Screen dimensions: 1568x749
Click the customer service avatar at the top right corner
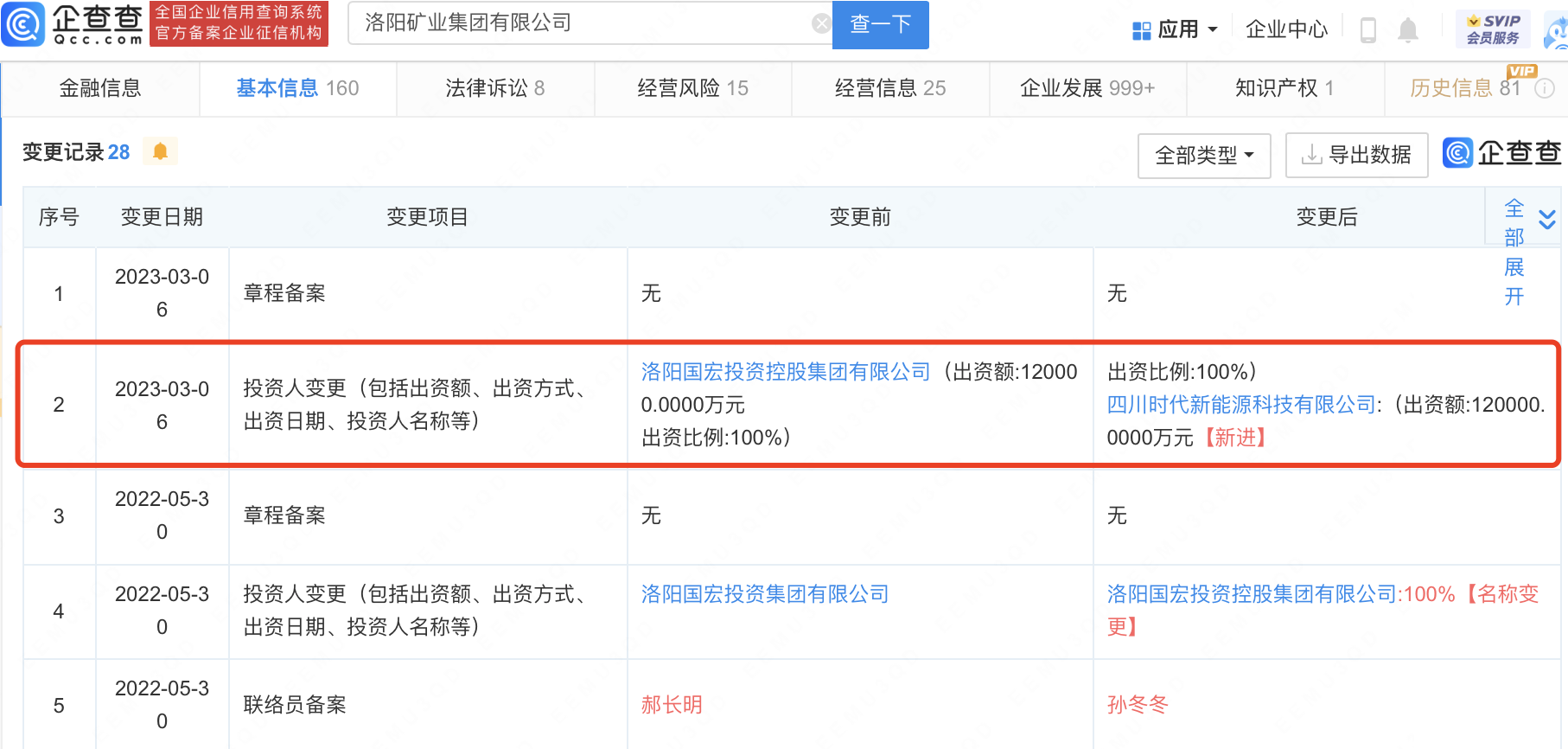point(1556,31)
